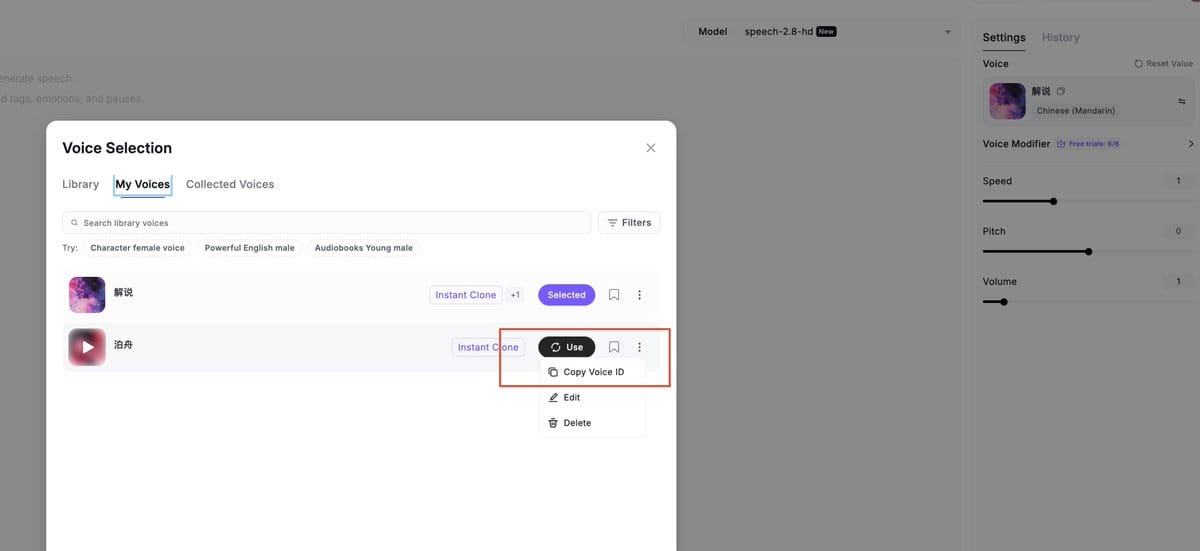Screen dimensions: 1200x551
Task: Bookmark the 泊舟 voice
Action: click(614, 347)
